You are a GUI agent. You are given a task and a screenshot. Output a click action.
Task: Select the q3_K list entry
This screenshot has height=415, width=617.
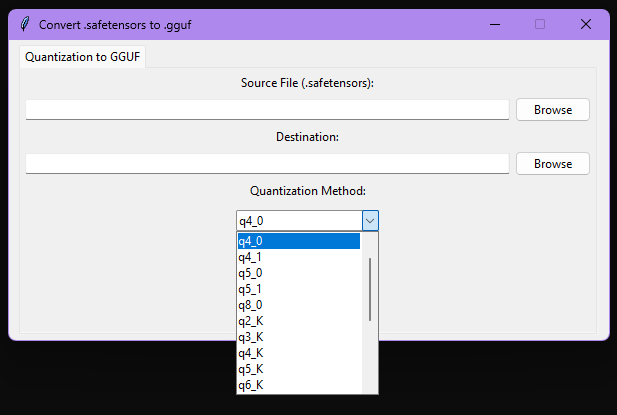[x=298, y=337]
